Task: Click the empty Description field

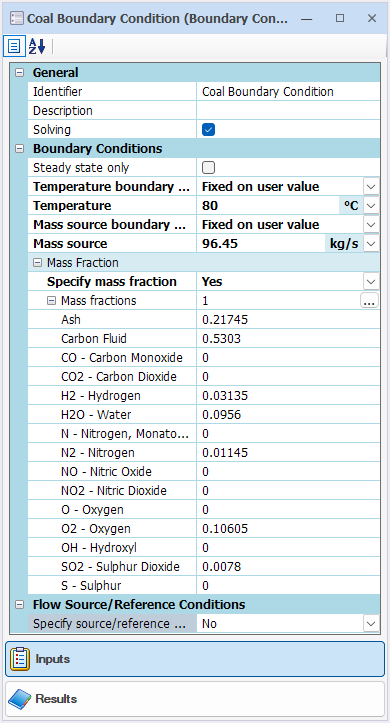Action: 288,111
